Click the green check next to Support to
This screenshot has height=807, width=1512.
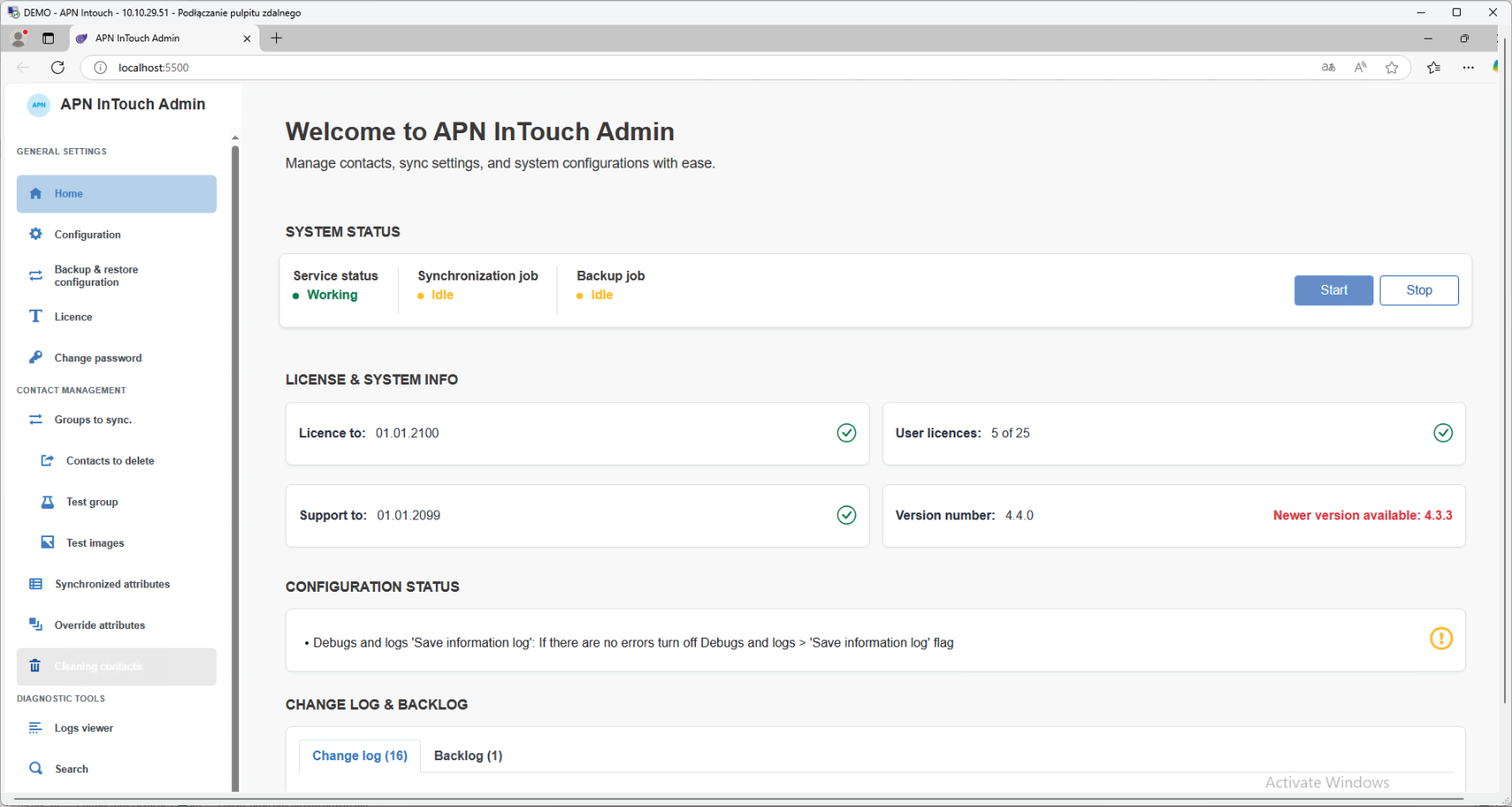pyautogui.click(x=847, y=515)
